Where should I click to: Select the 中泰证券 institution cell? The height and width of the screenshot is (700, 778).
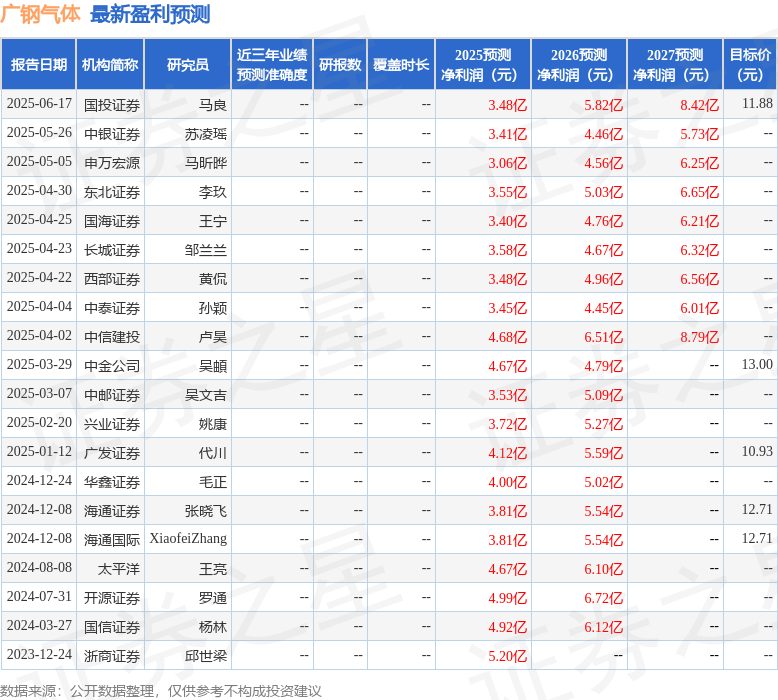click(x=112, y=308)
